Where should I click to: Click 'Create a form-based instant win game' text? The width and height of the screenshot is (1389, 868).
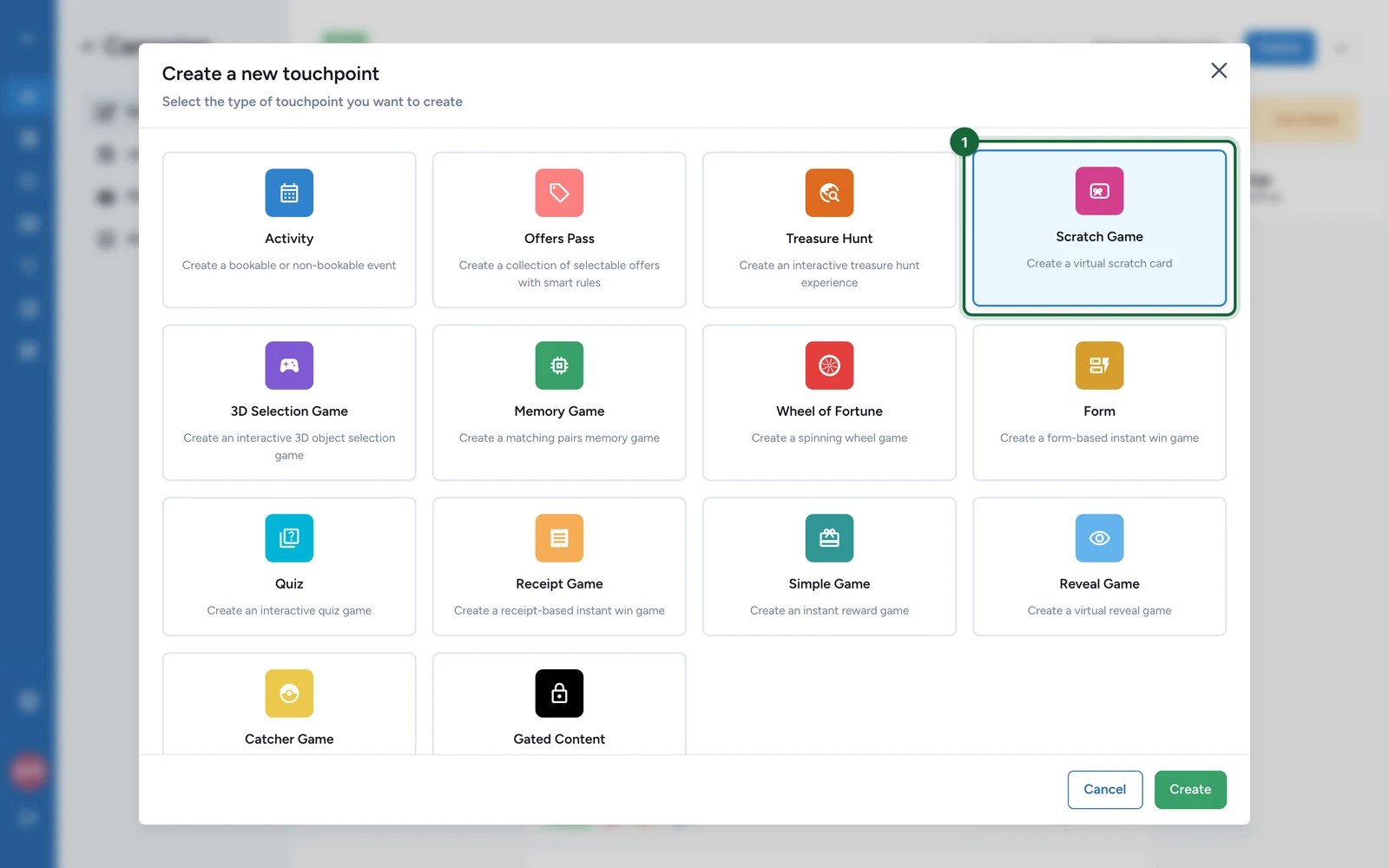[x=1099, y=438]
